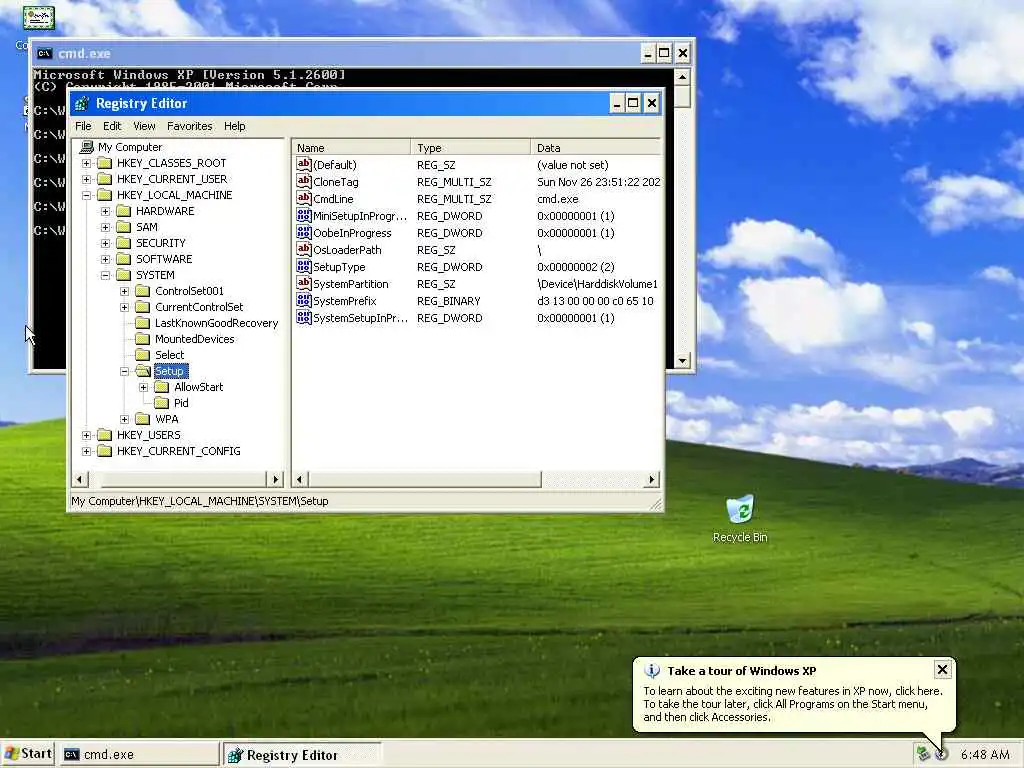Expand the SAM key
Viewport: 1024px width, 768px height.
tap(105, 227)
